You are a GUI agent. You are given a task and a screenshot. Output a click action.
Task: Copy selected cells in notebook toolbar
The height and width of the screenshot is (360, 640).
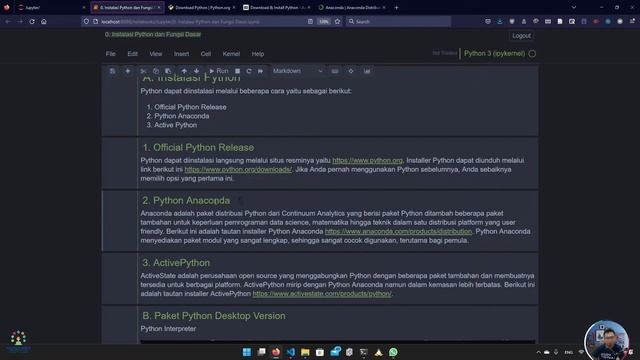tap(156, 71)
